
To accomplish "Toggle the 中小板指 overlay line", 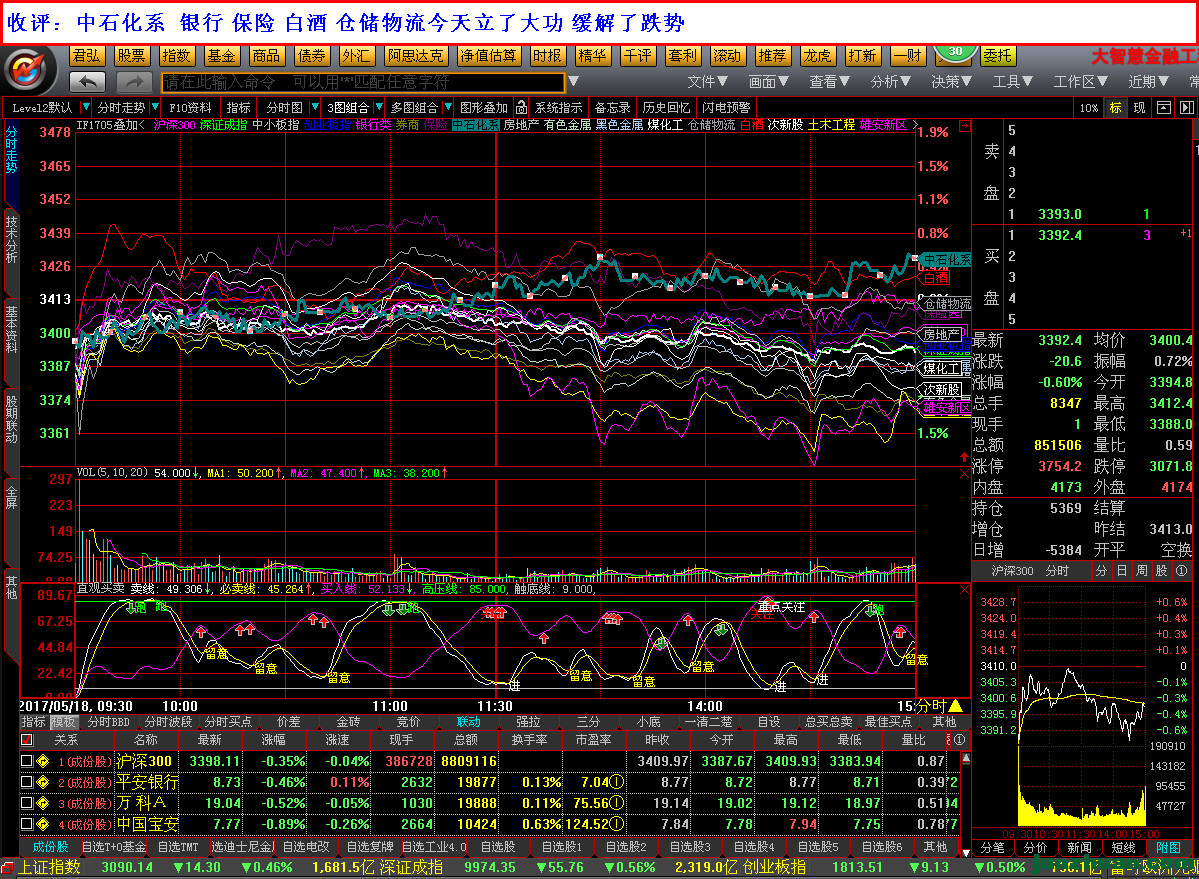I will pyautogui.click(x=275, y=125).
